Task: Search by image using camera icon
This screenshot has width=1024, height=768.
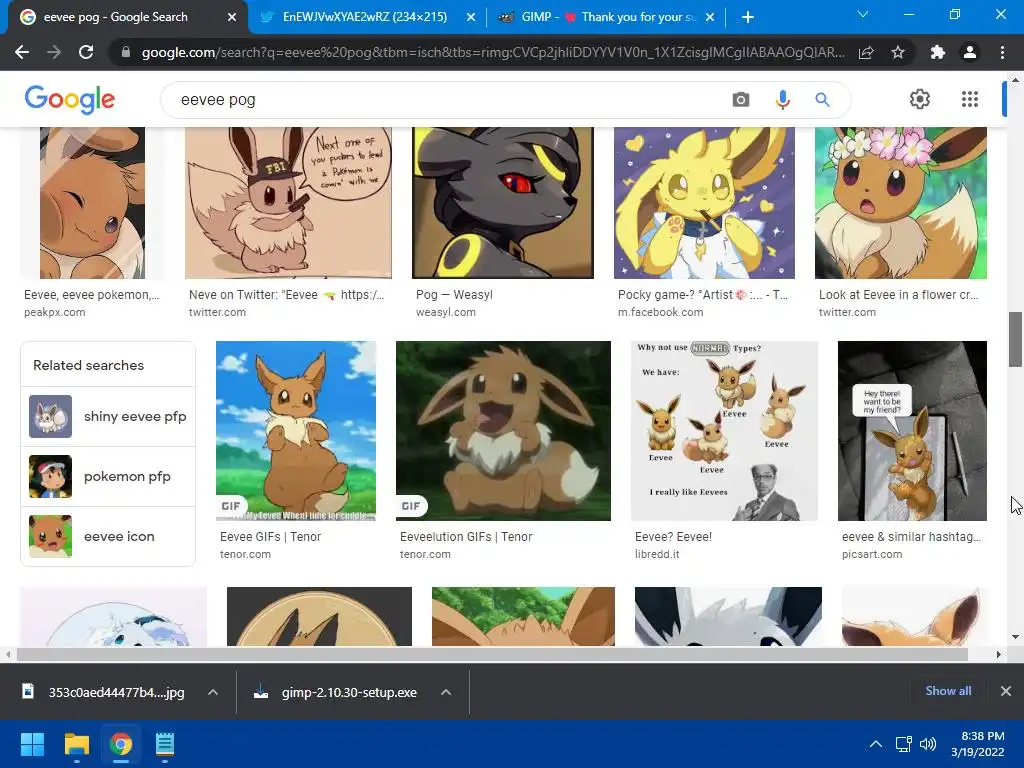Action: point(741,100)
